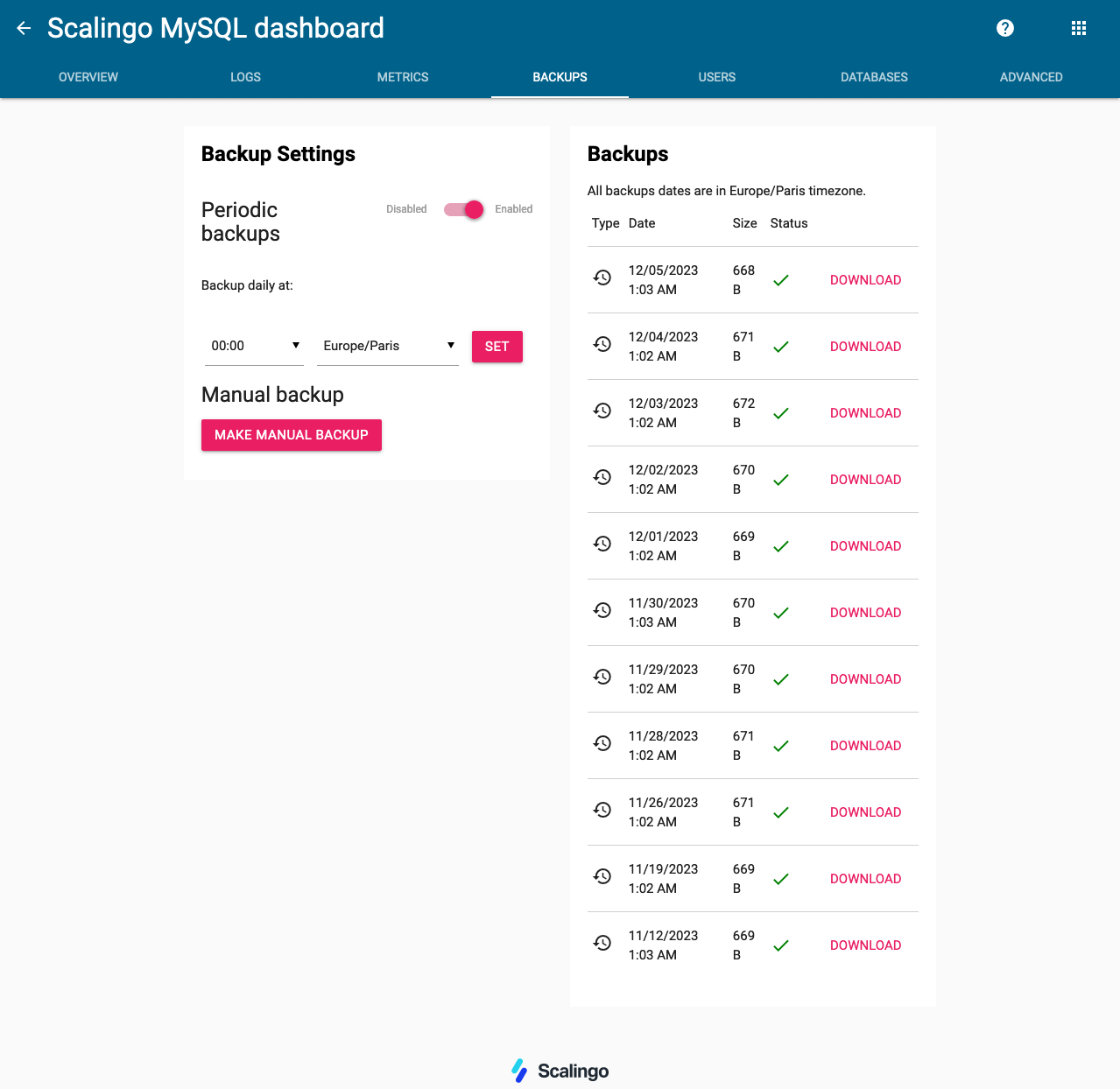
Task: Click the back arrow in the header
Action: (x=24, y=28)
